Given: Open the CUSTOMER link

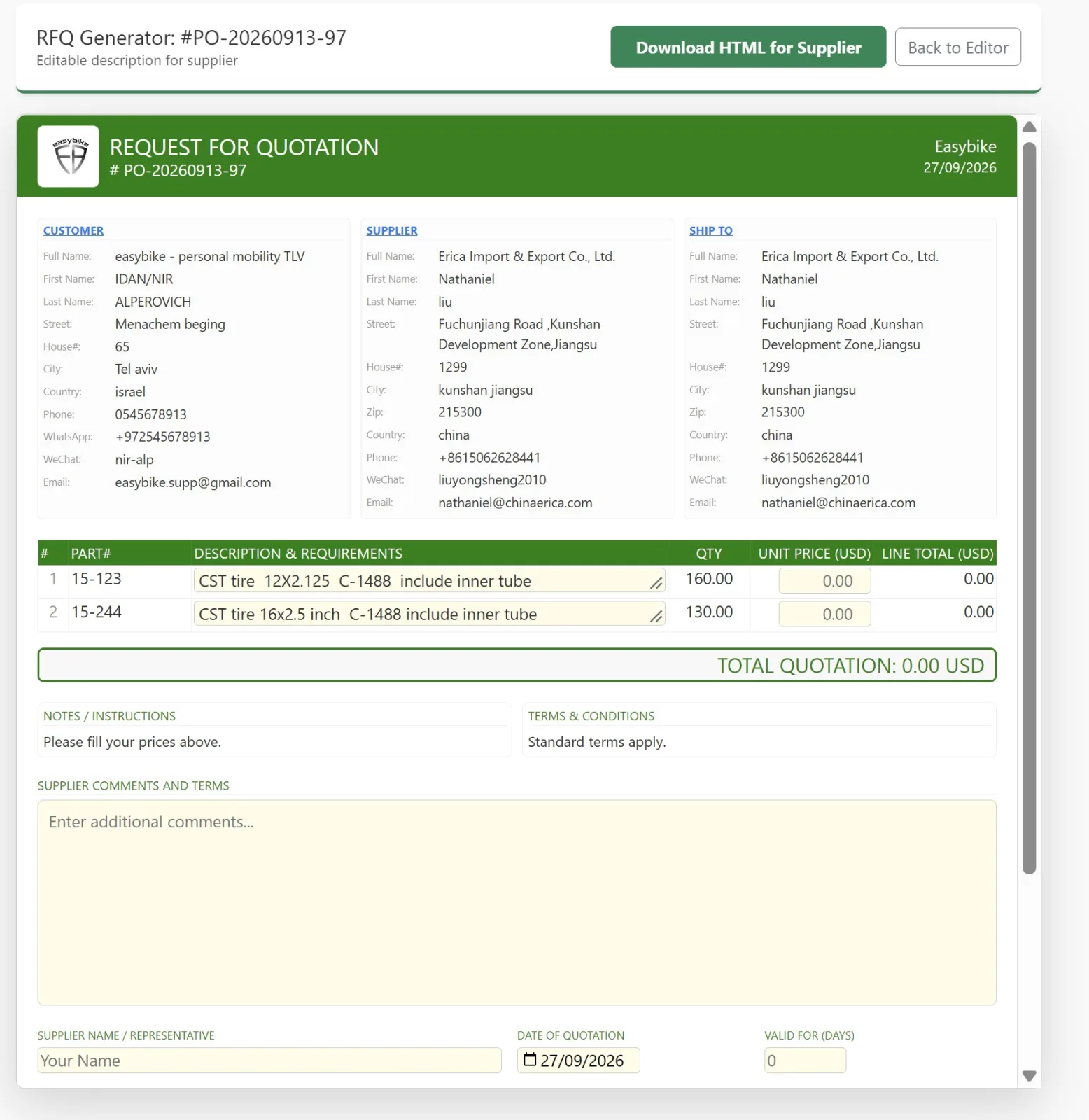Looking at the screenshot, I should pyautogui.click(x=73, y=230).
